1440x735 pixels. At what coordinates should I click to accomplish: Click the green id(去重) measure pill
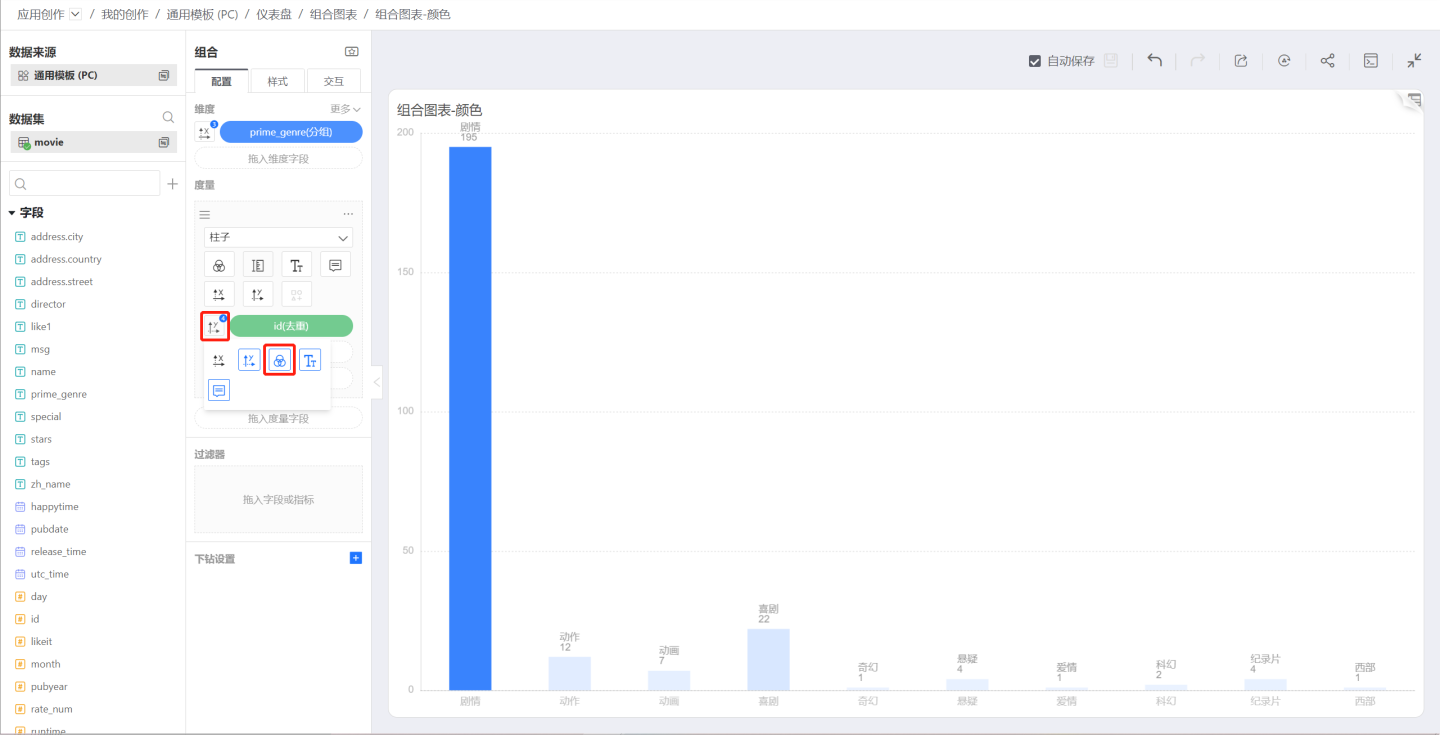click(290, 326)
